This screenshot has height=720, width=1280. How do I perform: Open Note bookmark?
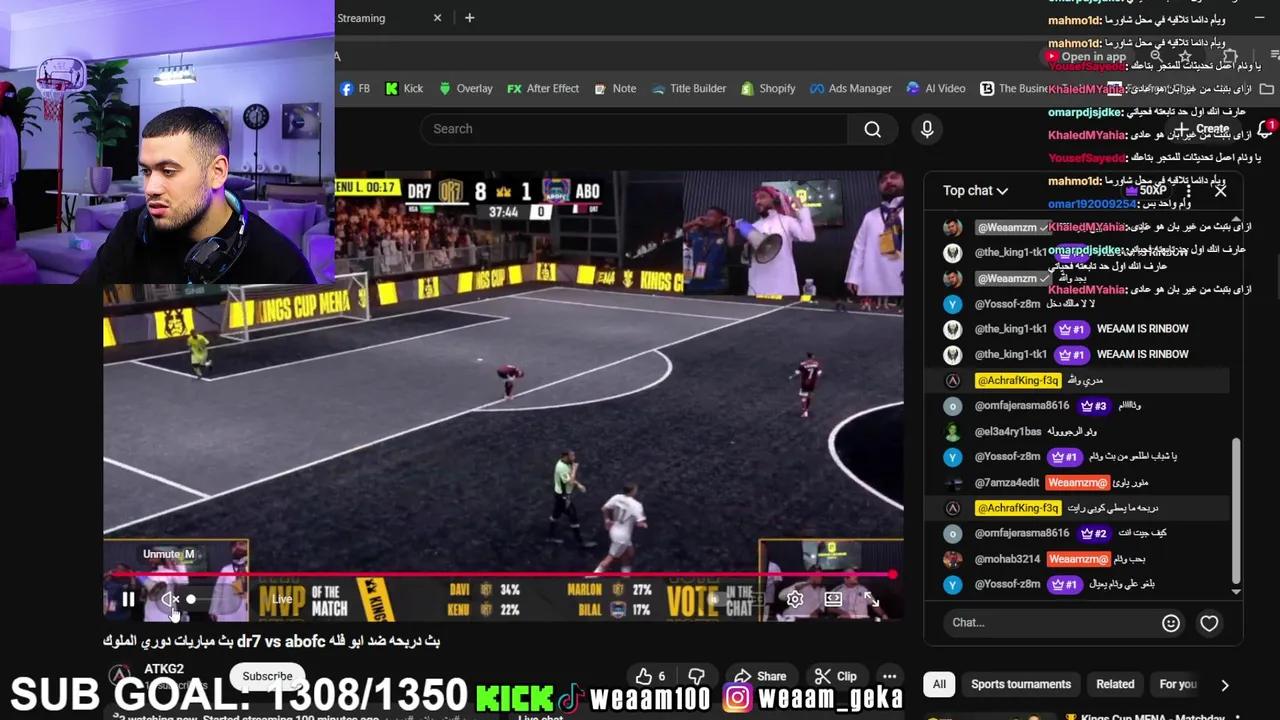[614, 89]
